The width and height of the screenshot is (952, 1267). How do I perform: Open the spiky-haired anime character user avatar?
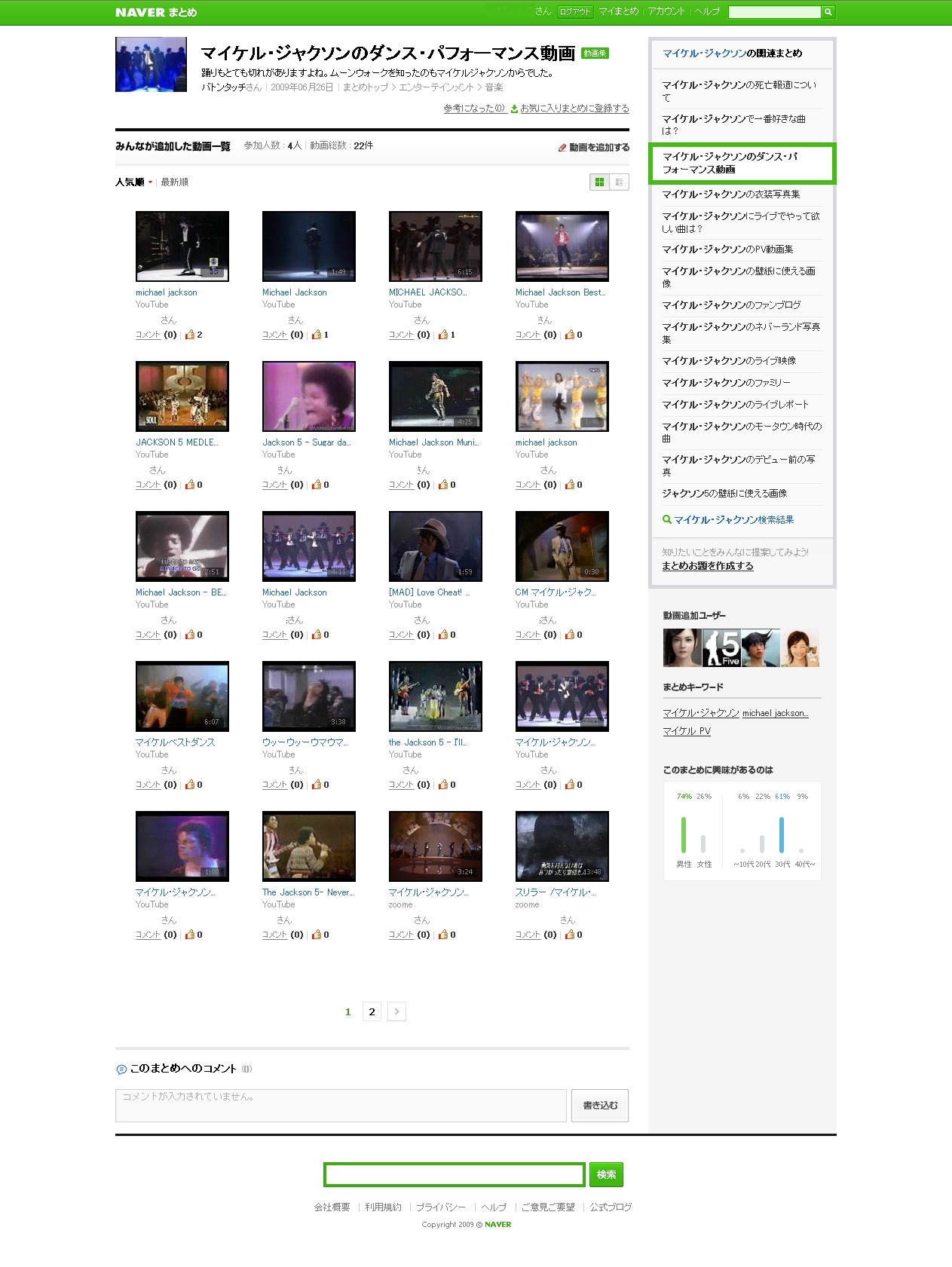tap(761, 647)
